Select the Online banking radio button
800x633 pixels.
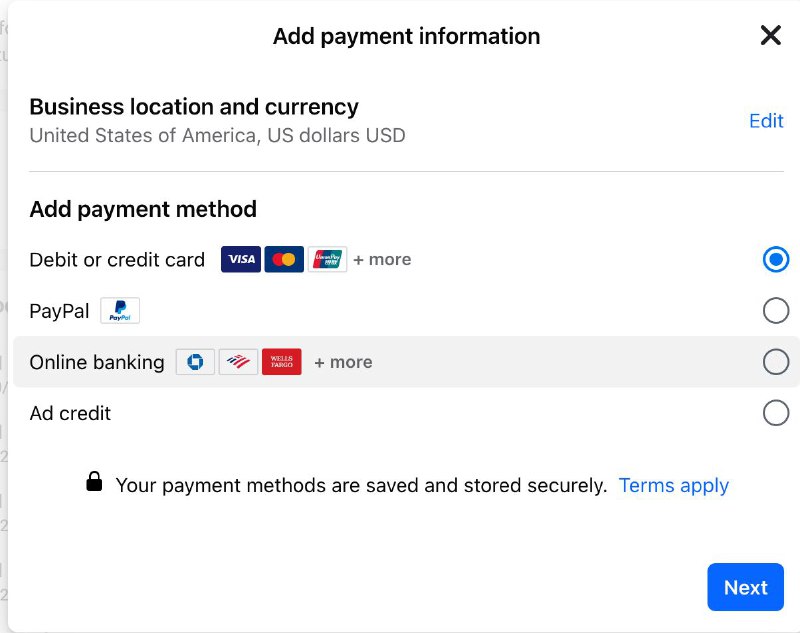pyautogui.click(x=776, y=362)
